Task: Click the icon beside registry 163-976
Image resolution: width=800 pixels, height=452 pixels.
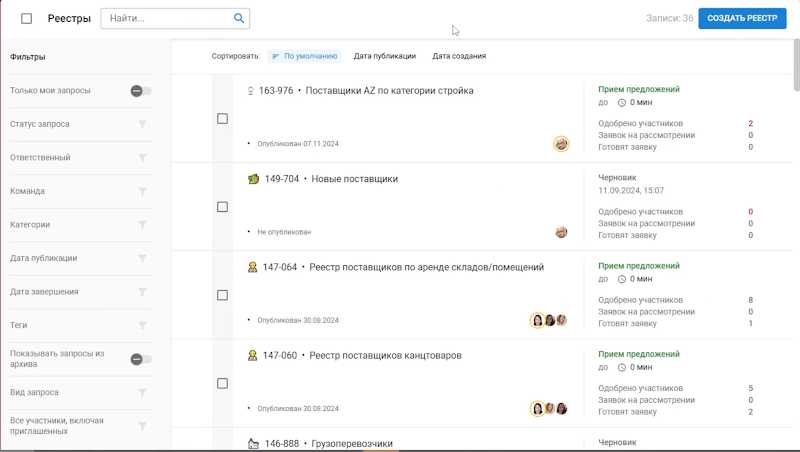Action: click(x=251, y=91)
